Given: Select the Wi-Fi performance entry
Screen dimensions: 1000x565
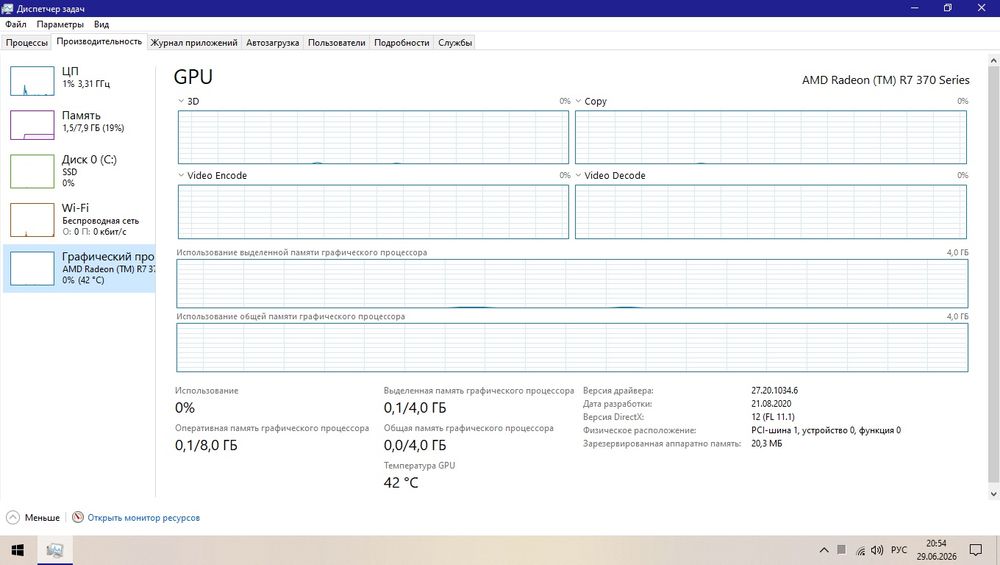Looking at the screenshot, I should pyautogui.click(x=80, y=219).
